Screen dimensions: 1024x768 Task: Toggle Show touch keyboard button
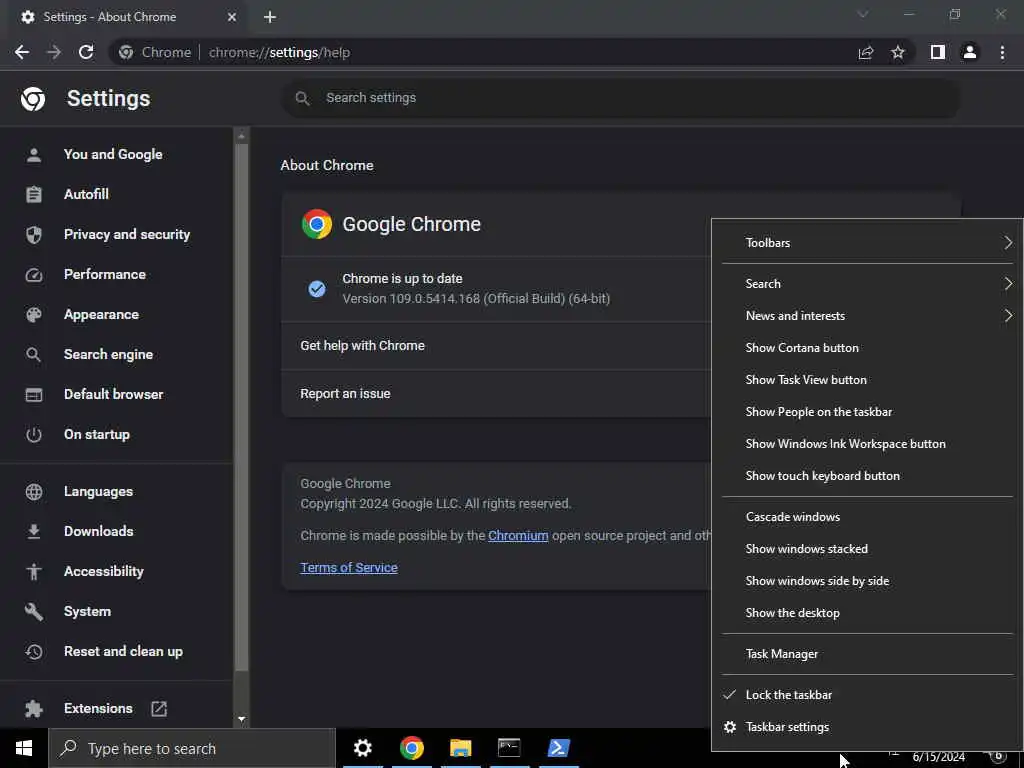point(867,476)
